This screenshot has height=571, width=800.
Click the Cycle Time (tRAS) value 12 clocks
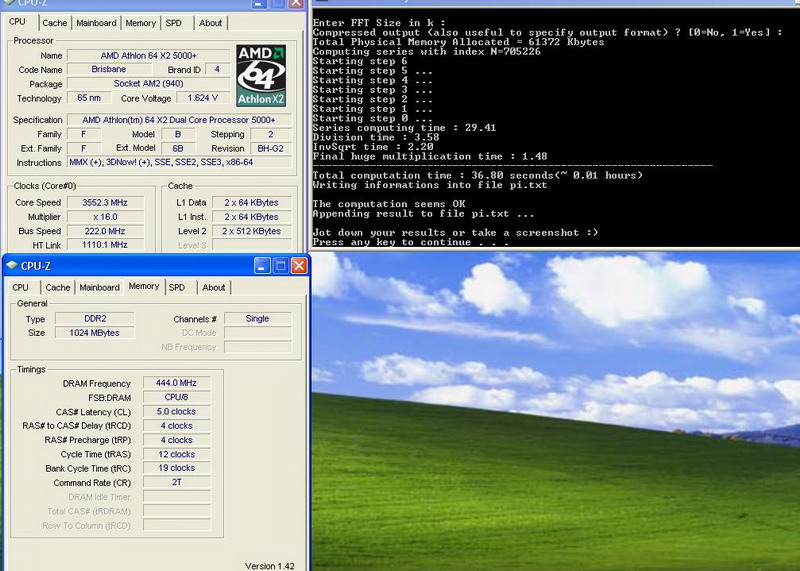click(177, 454)
